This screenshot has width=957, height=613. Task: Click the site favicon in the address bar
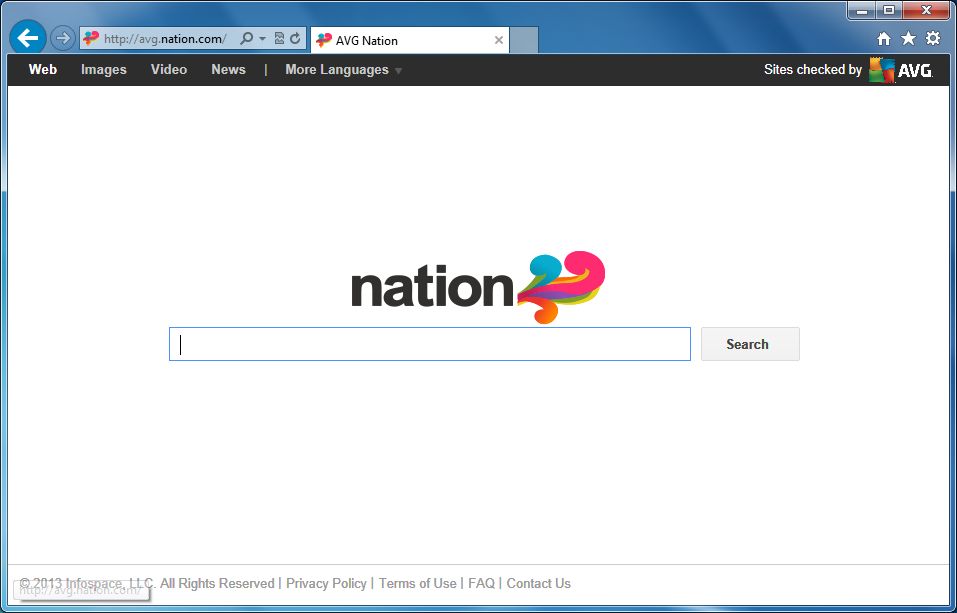coord(91,38)
